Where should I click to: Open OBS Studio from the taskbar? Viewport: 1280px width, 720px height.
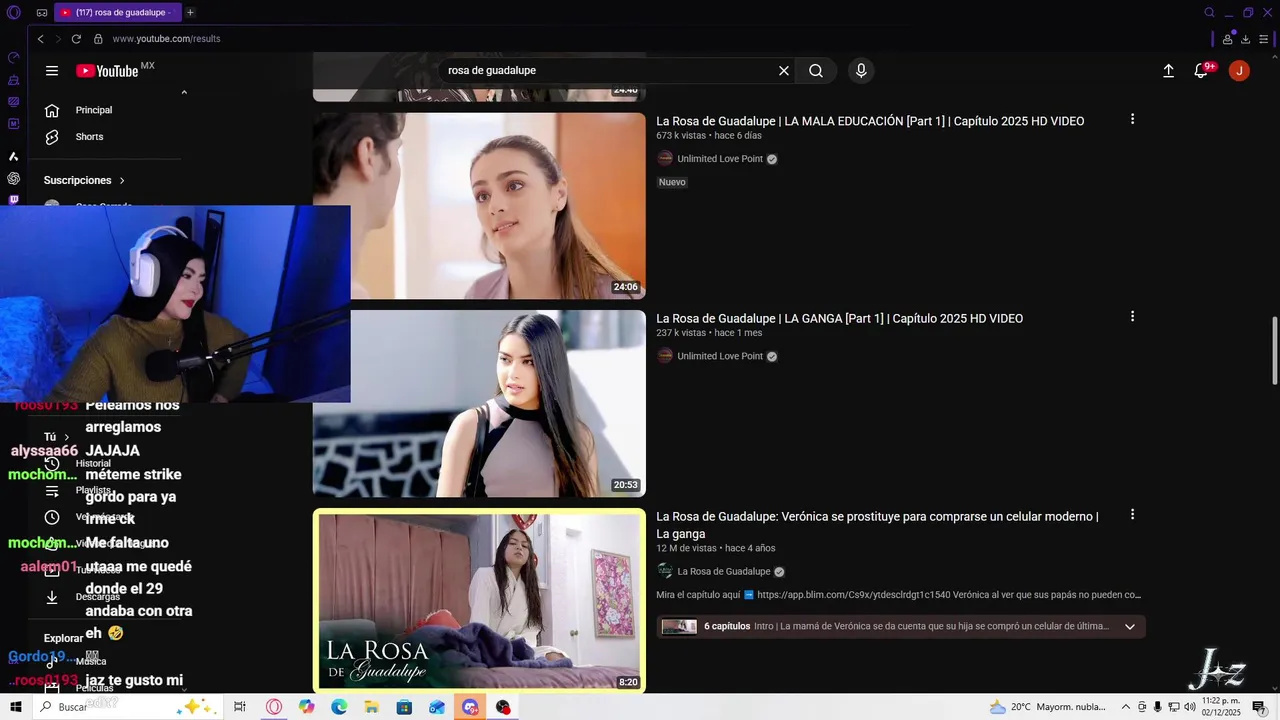(x=503, y=707)
